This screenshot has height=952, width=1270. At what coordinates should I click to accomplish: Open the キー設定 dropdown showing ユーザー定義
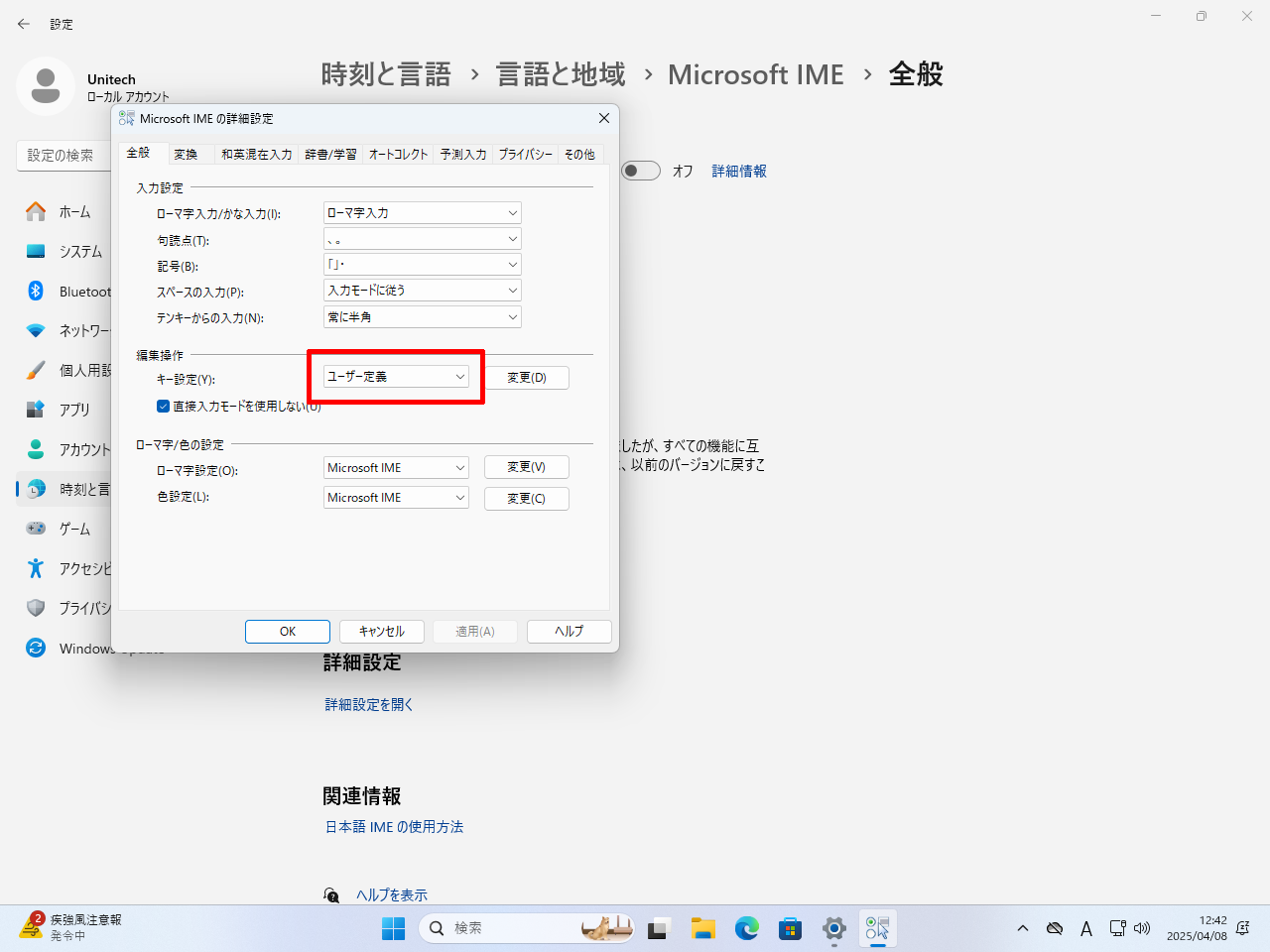tap(397, 377)
